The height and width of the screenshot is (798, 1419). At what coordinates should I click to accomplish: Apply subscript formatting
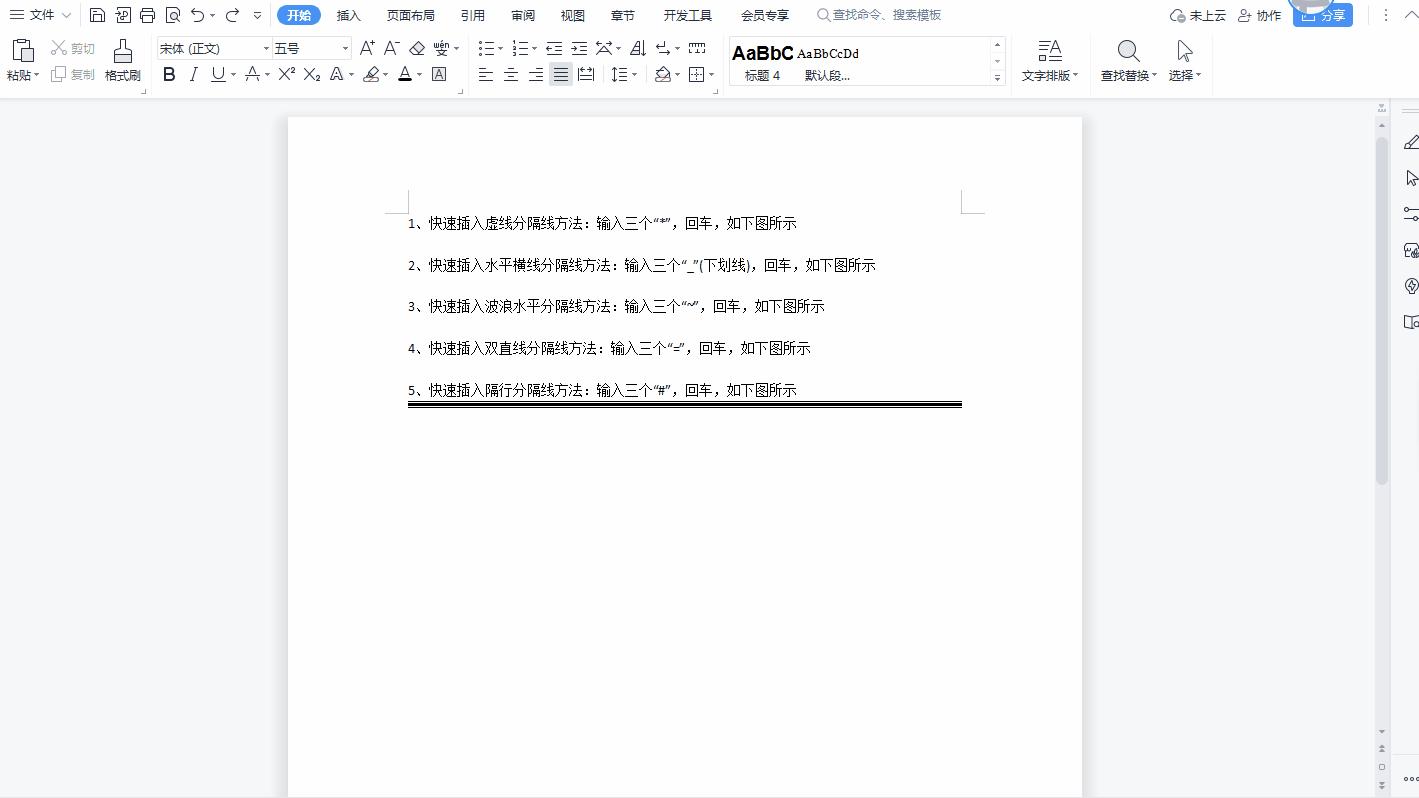[x=310, y=73]
